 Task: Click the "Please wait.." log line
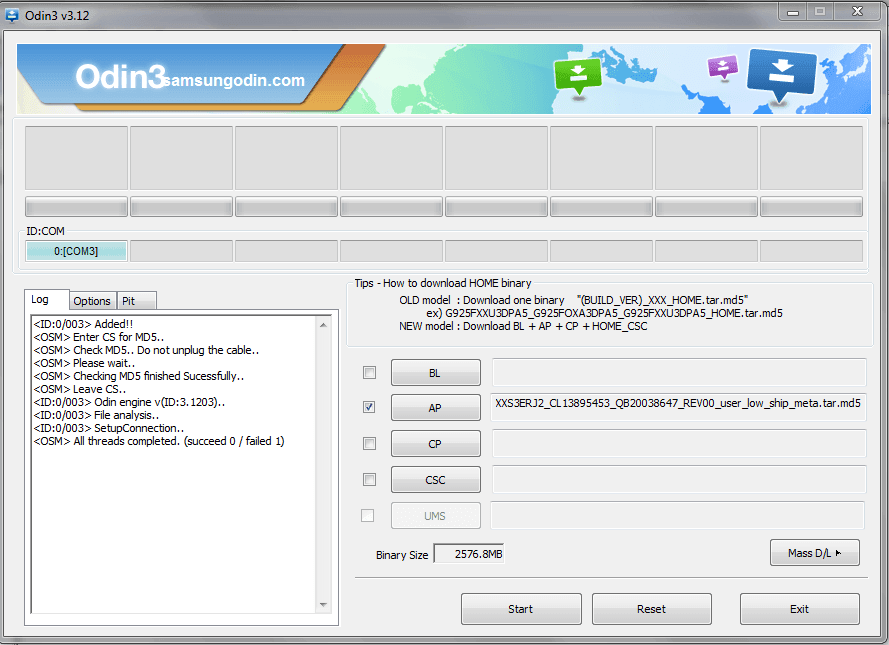(84, 363)
